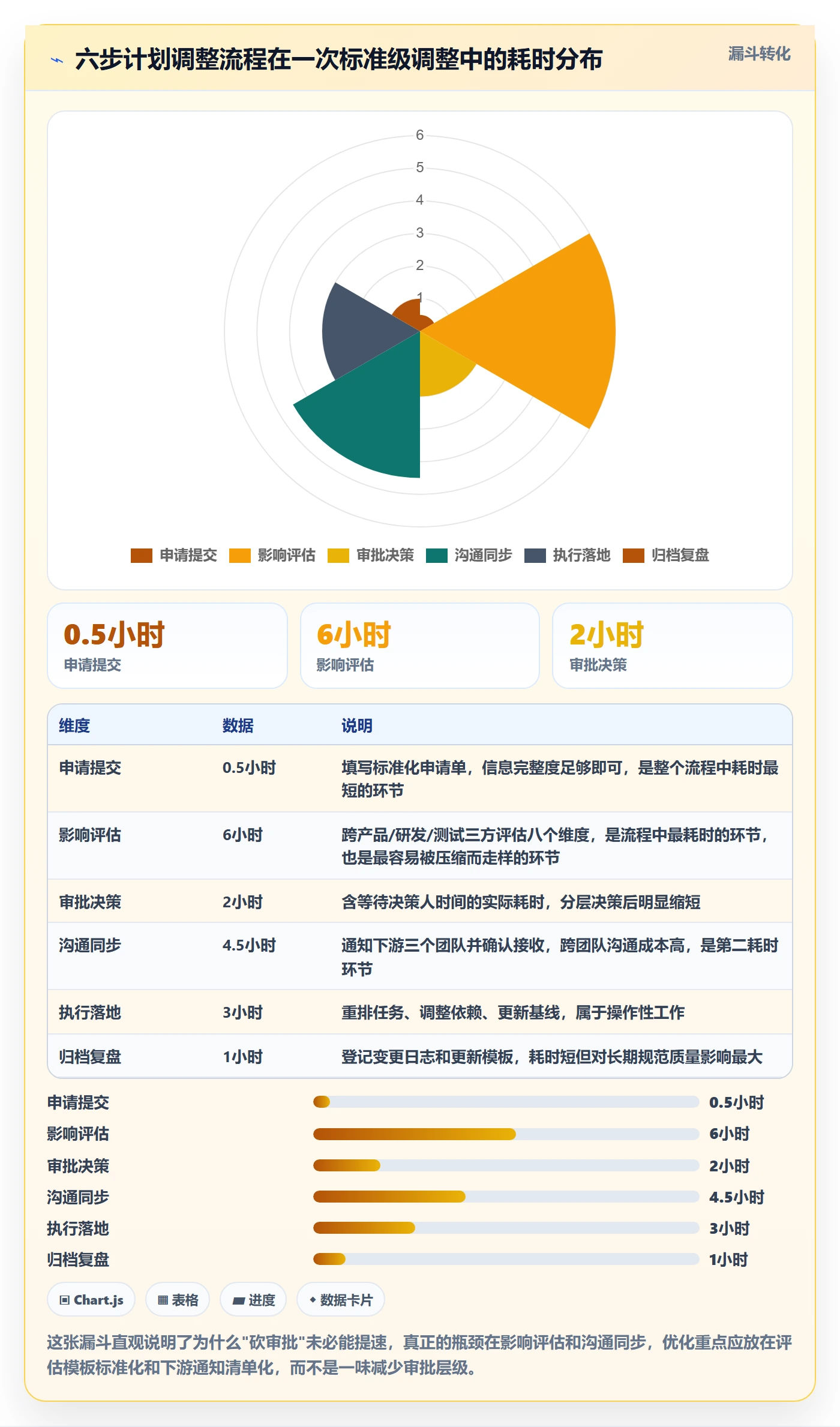Select the 数据卡片 tag
840x1427 pixels.
click(341, 1300)
